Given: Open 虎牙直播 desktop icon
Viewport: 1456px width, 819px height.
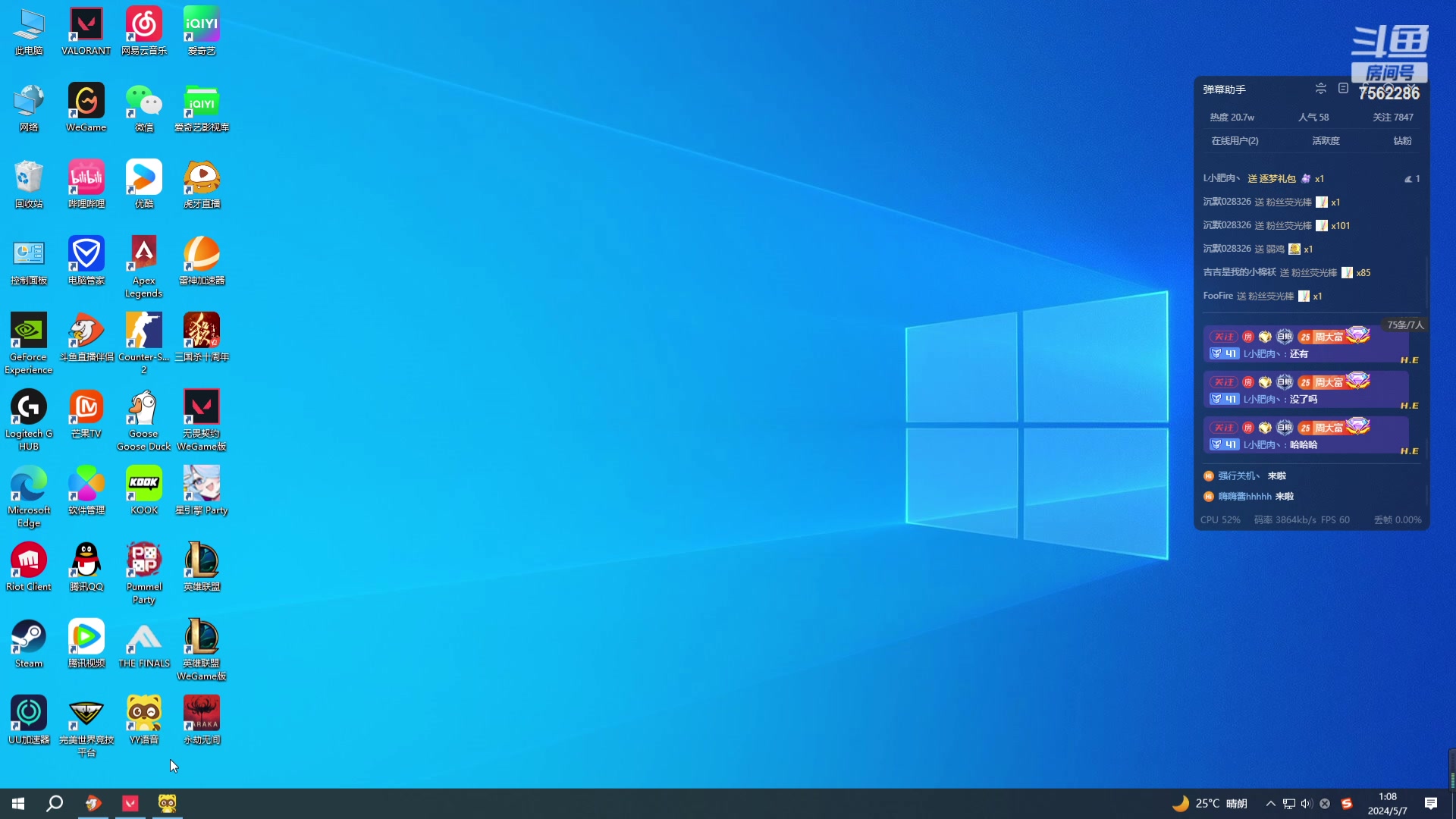Looking at the screenshot, I should (202, 184).
